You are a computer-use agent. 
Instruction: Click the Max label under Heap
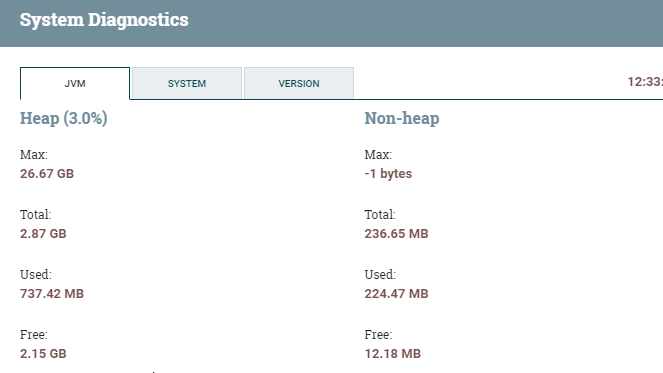click(34, 155)
